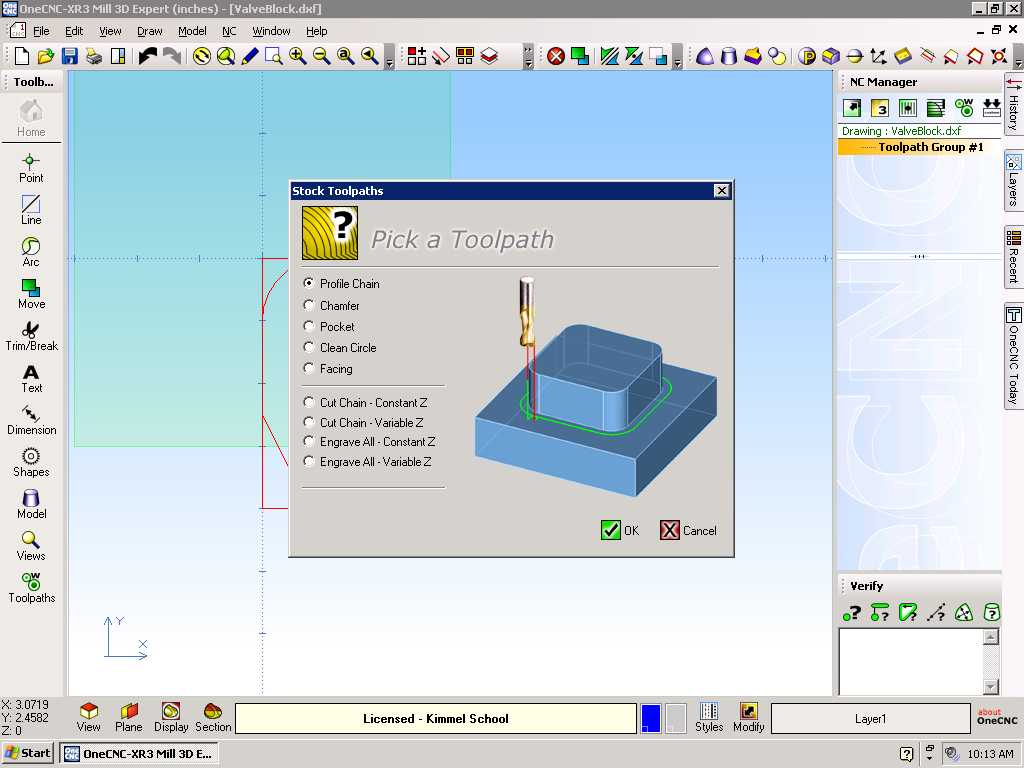Click Cancel in Stock Toolpaths dialog
This screenshot has height=768, width=1024.
pos(688,530)
